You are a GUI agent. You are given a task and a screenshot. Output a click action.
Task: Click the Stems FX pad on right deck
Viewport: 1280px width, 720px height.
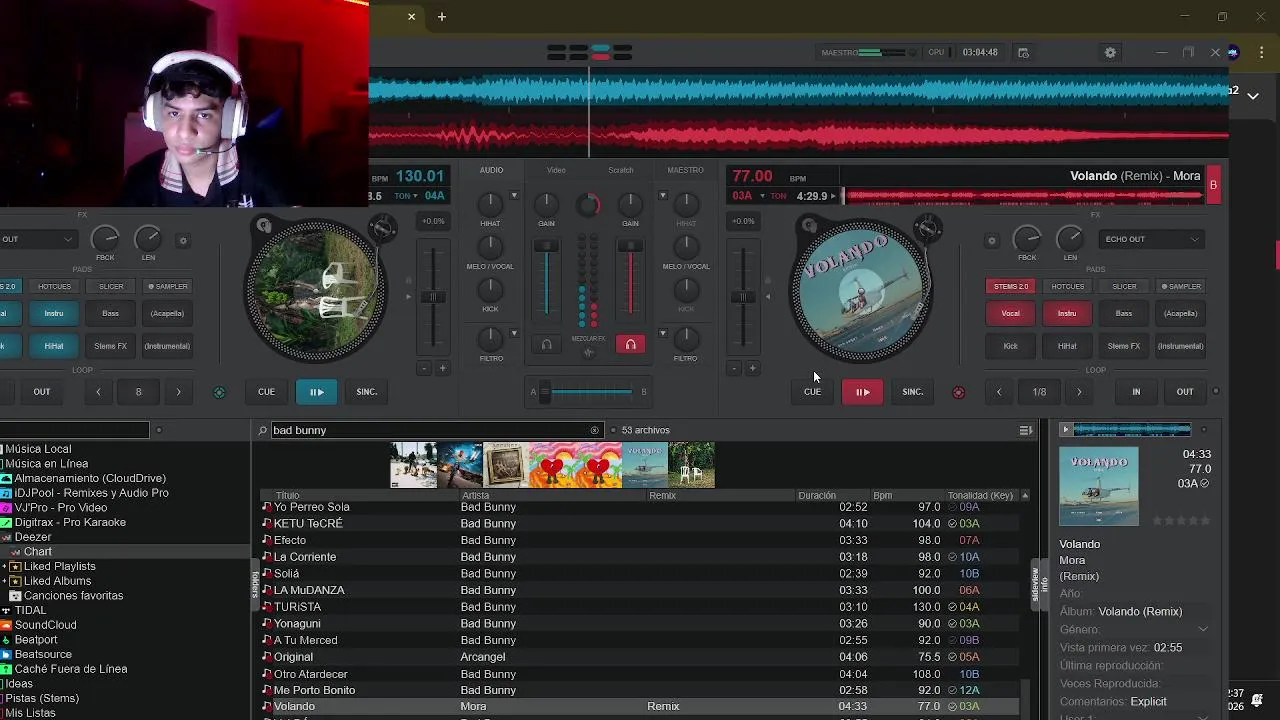(1124, 346)
